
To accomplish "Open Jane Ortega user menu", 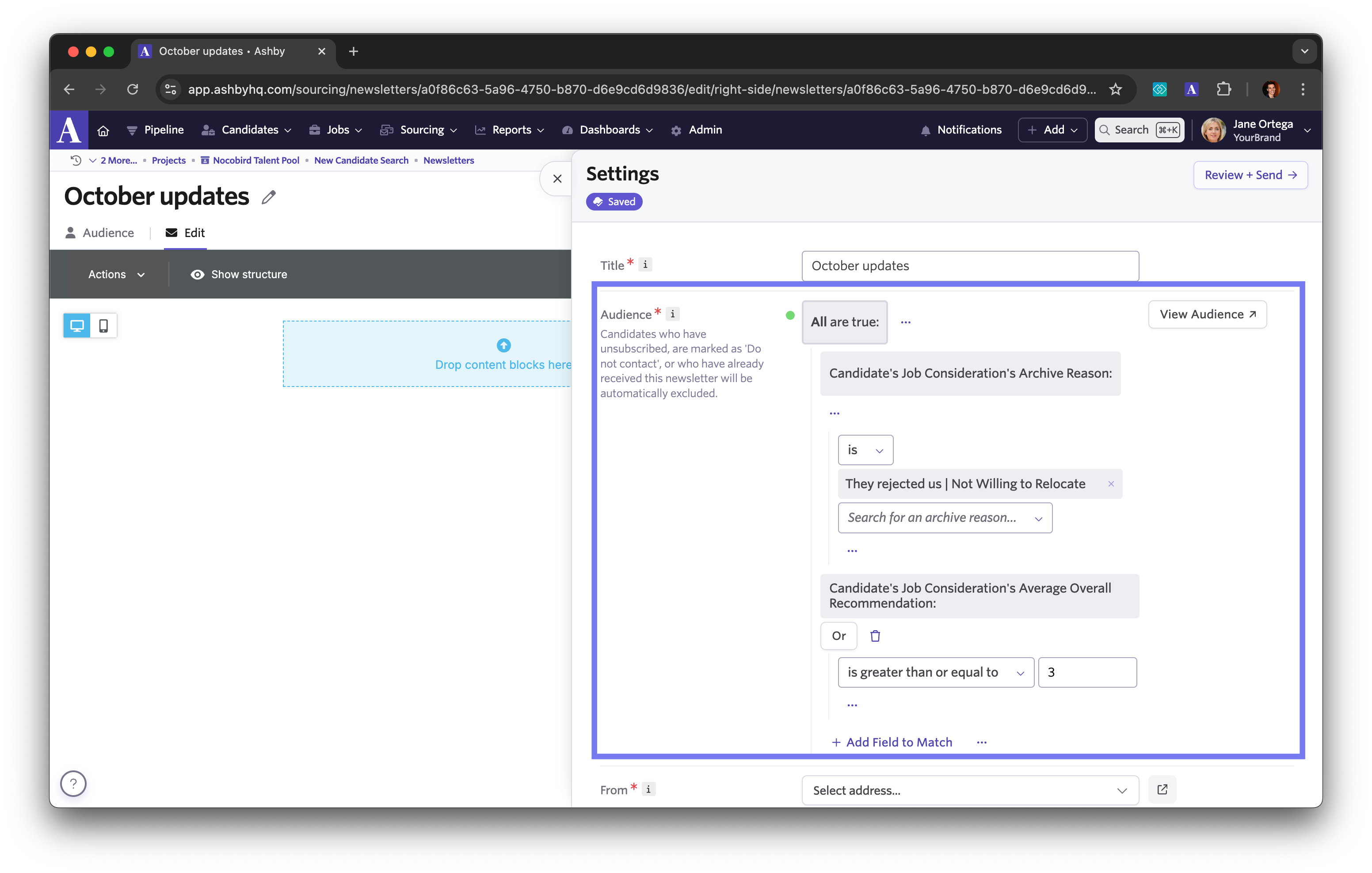I will pos(1256,130).
